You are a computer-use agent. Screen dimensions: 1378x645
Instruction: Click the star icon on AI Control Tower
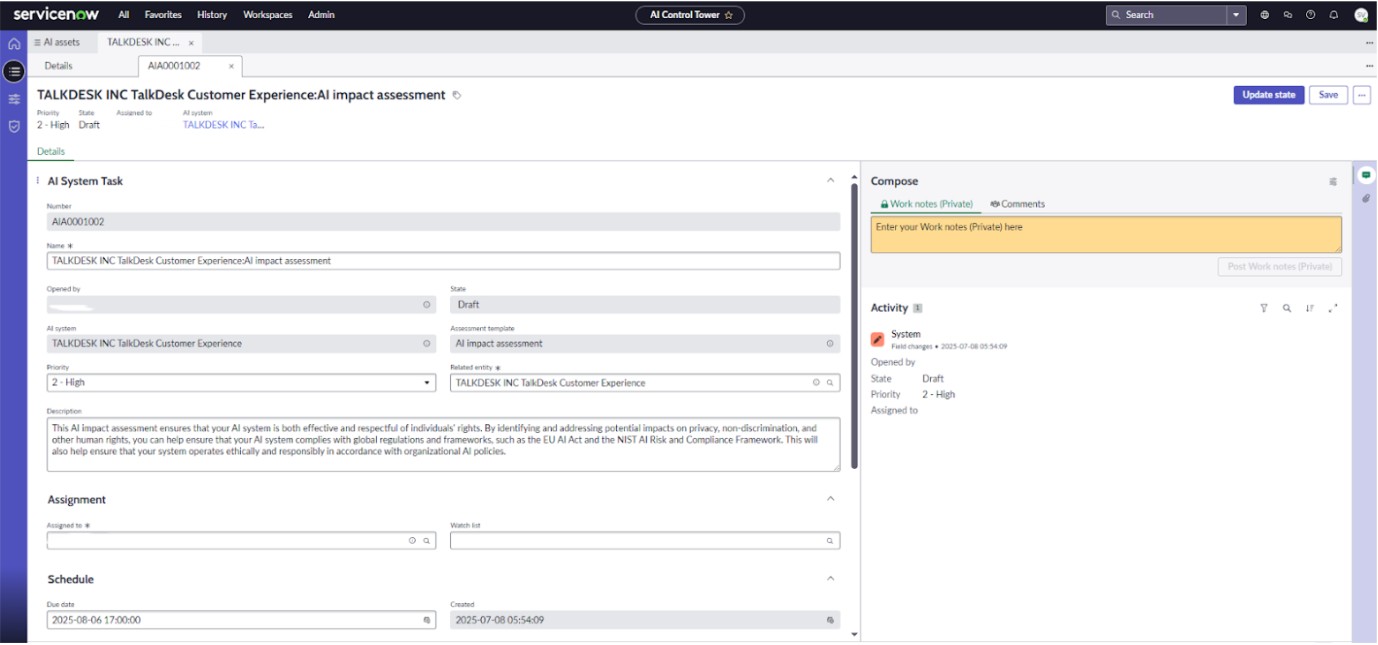[x=729, y=15]
